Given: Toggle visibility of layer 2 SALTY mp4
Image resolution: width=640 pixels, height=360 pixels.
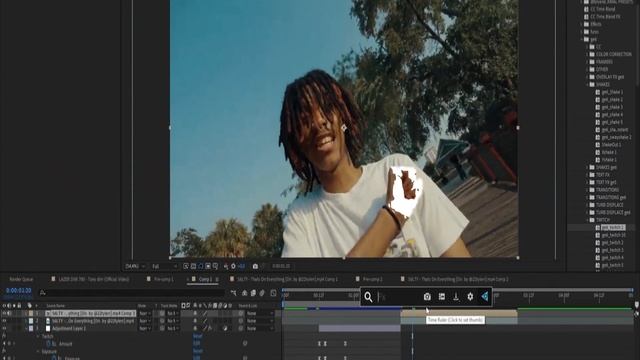Looking at the screenshot, I should [4, 321].
